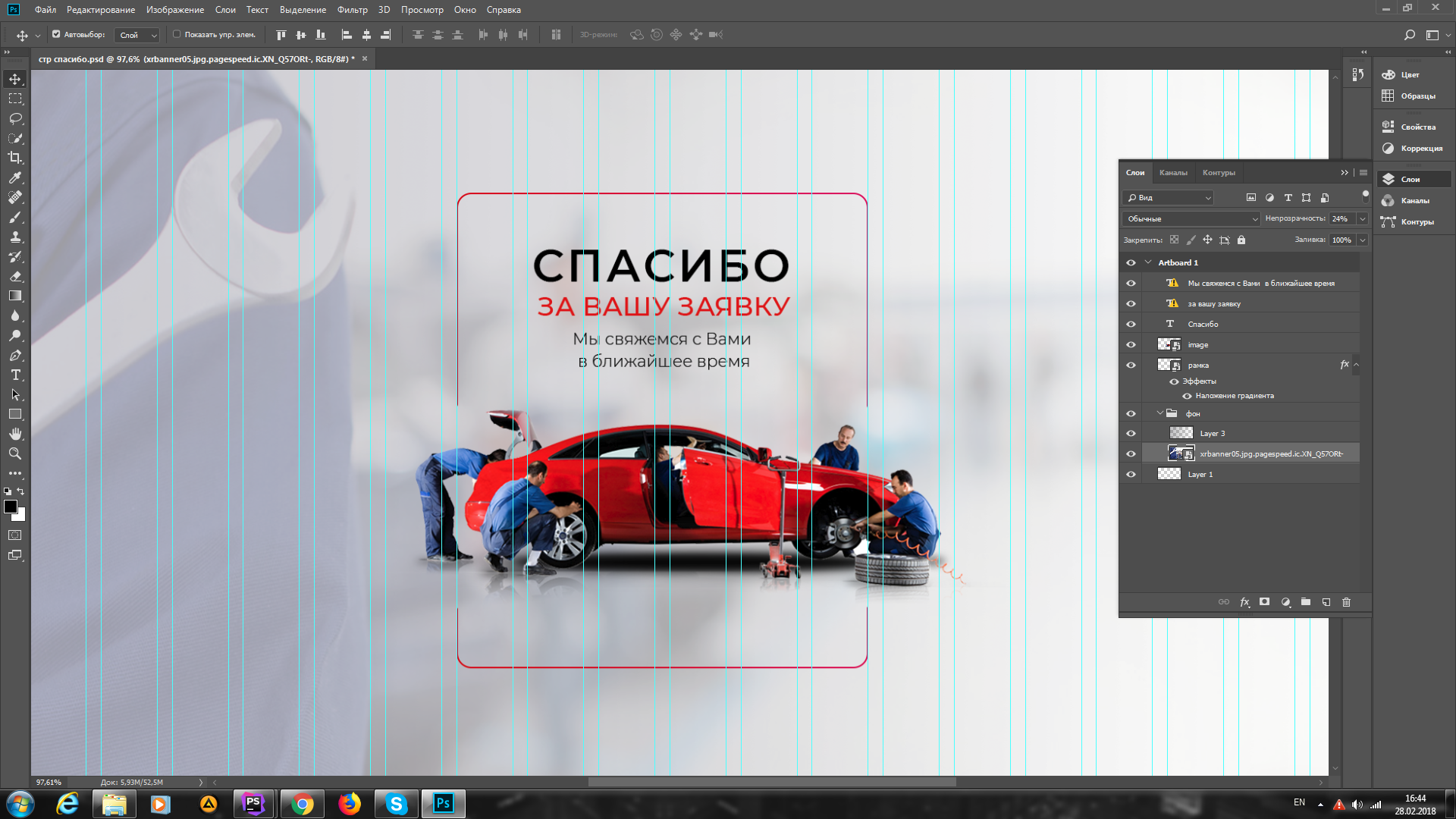The height and width of the screenshot is (819, 1456).
Task: Open the Выделение menu
Action: pos(303,10)
